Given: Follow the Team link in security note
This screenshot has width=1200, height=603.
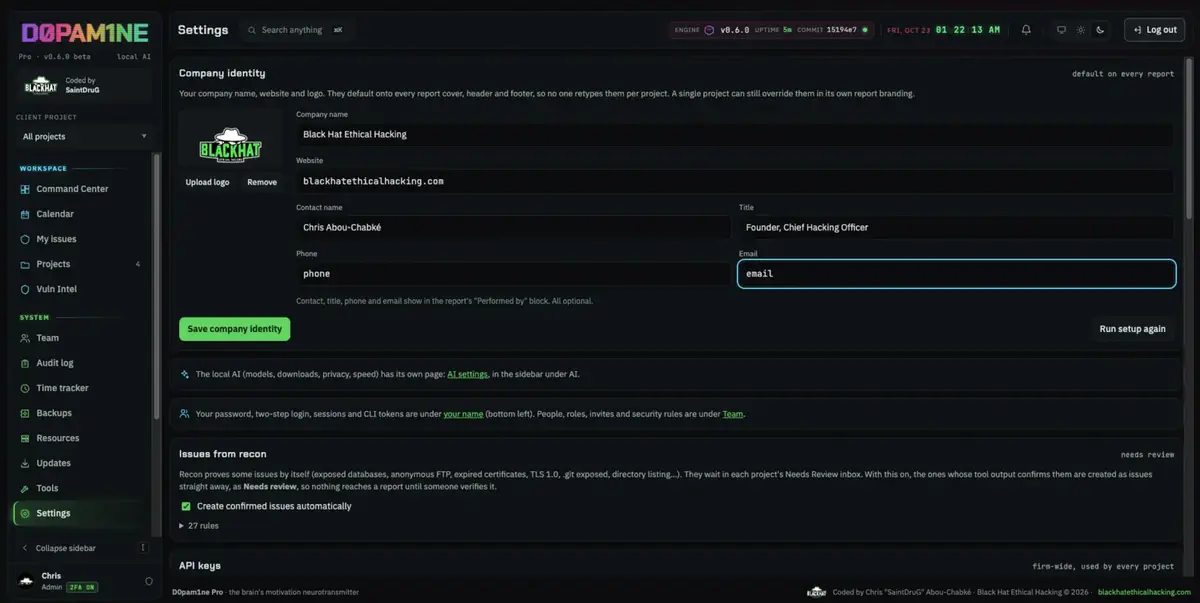Looking at the screenshot, I should point(733,414).
